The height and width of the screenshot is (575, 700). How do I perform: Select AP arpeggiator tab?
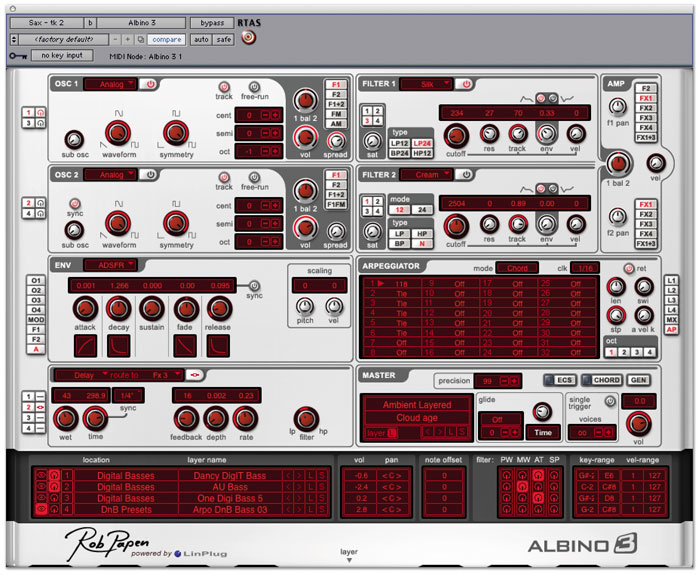coord(671,329)
